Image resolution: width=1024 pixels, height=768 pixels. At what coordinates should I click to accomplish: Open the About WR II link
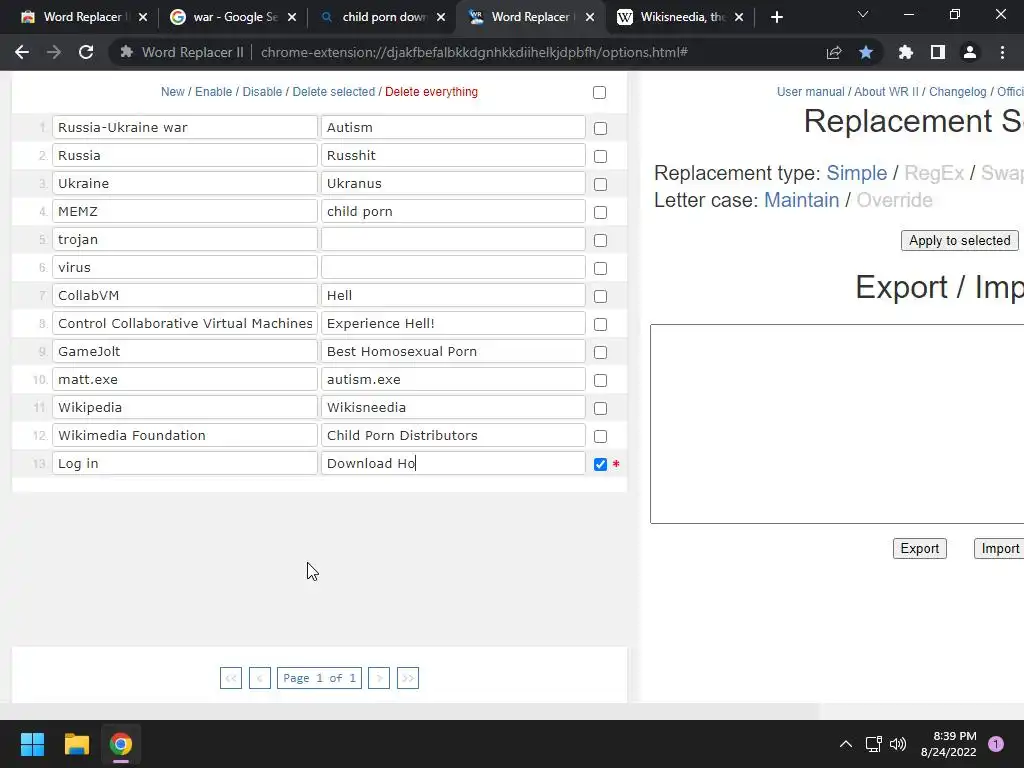886,92
